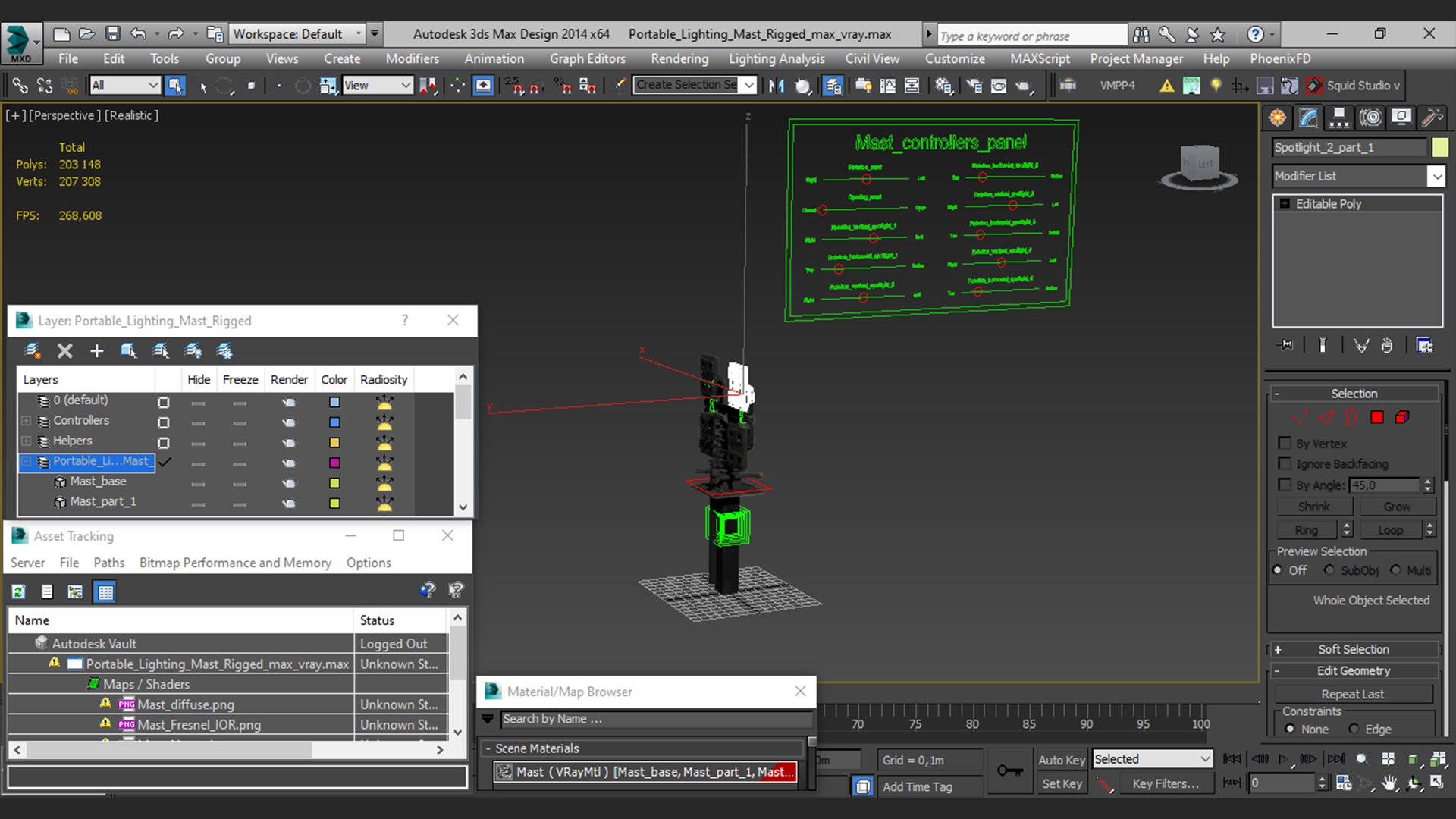Click the Save File icon in title bar
This screenshot has height=819, width=1456.
[x=113, y=34]
